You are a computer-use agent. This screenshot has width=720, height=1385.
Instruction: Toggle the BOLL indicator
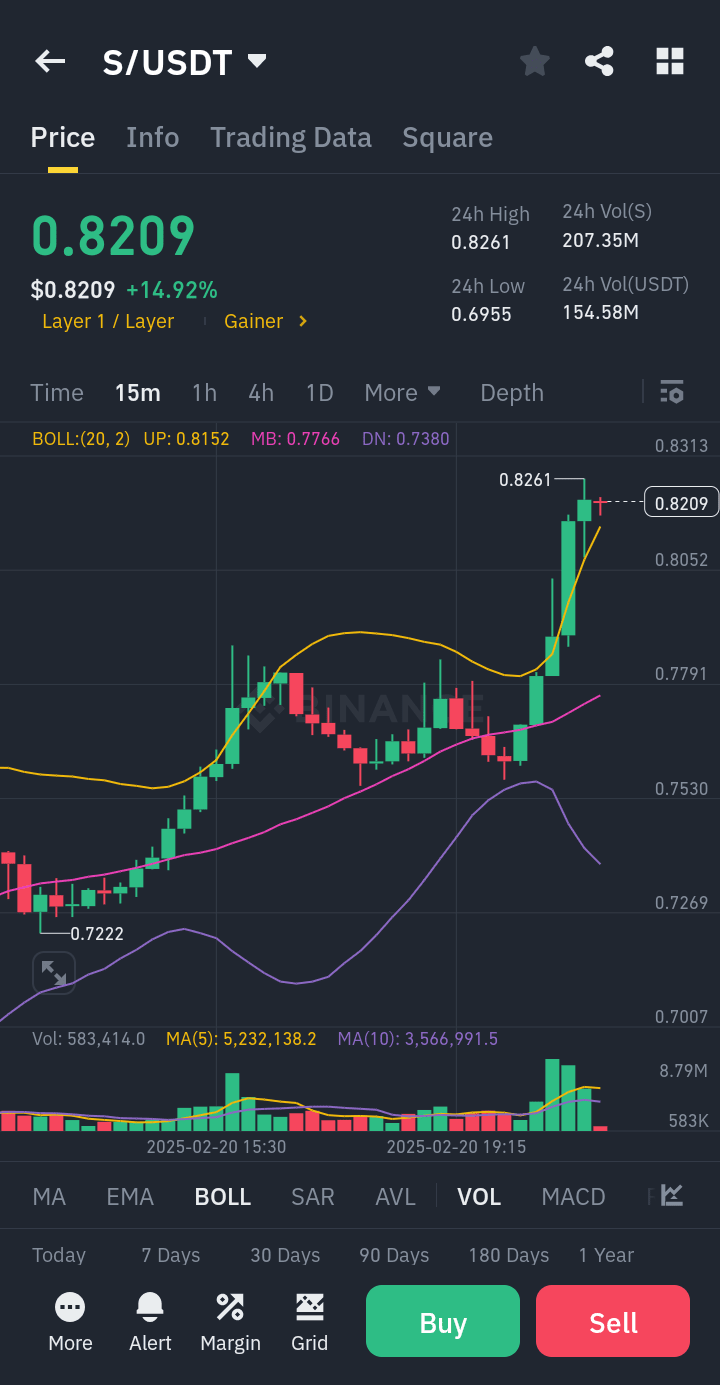(223, 1196)
